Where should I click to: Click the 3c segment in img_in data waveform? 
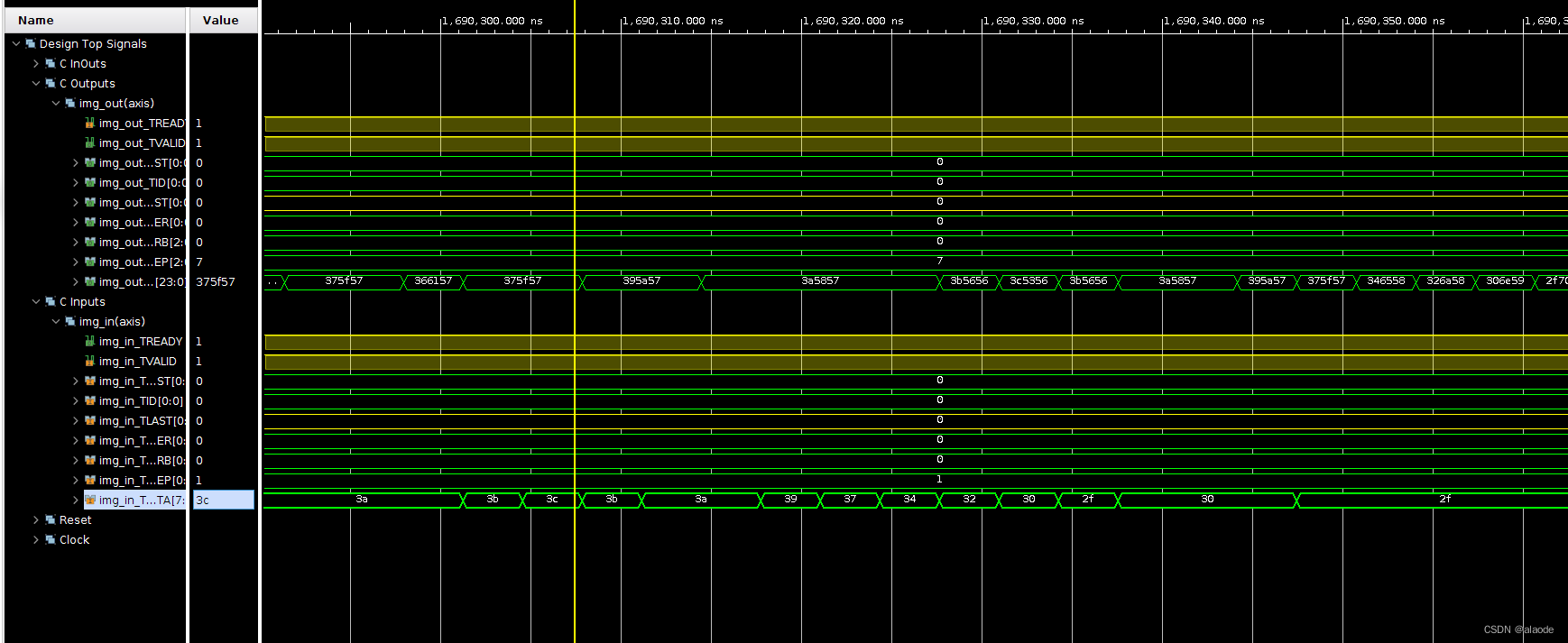click(552, 500)
